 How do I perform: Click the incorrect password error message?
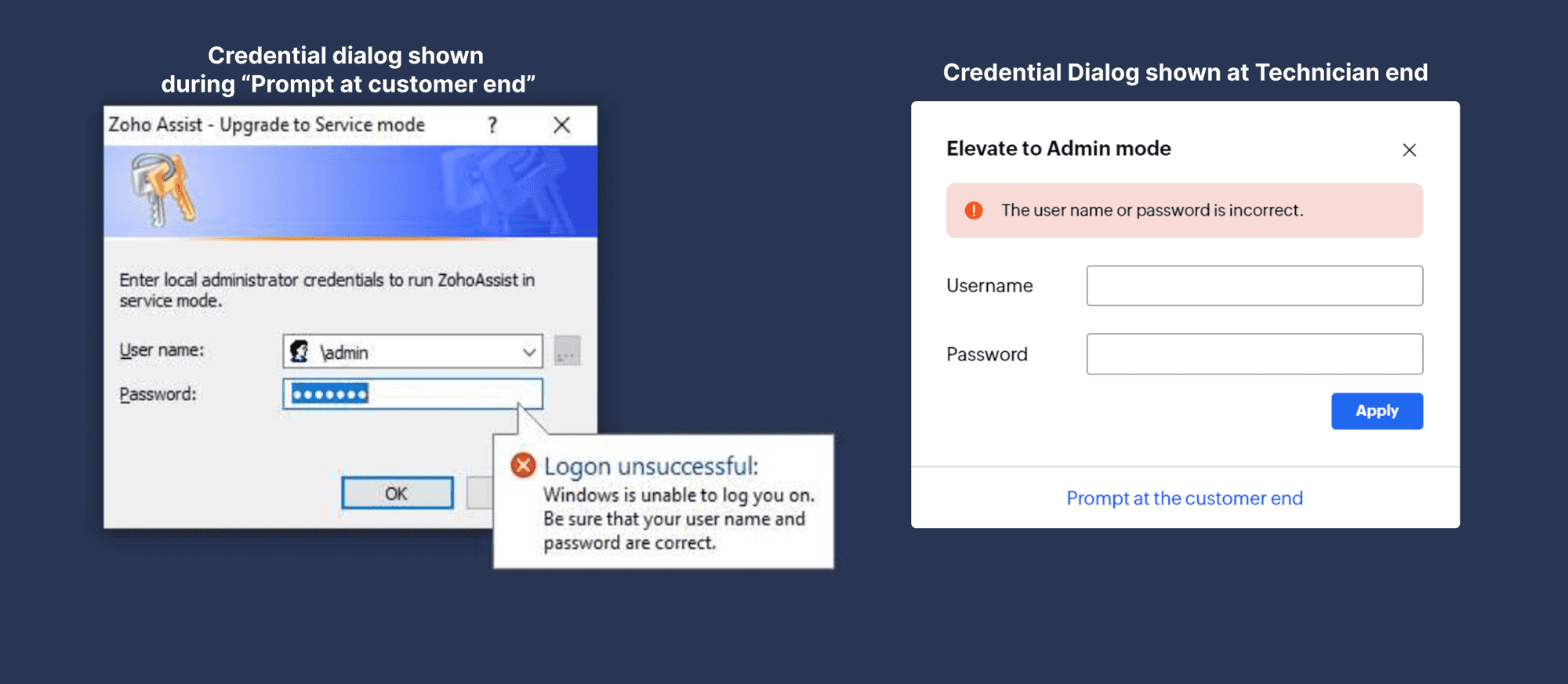[x=1152, y=210]
